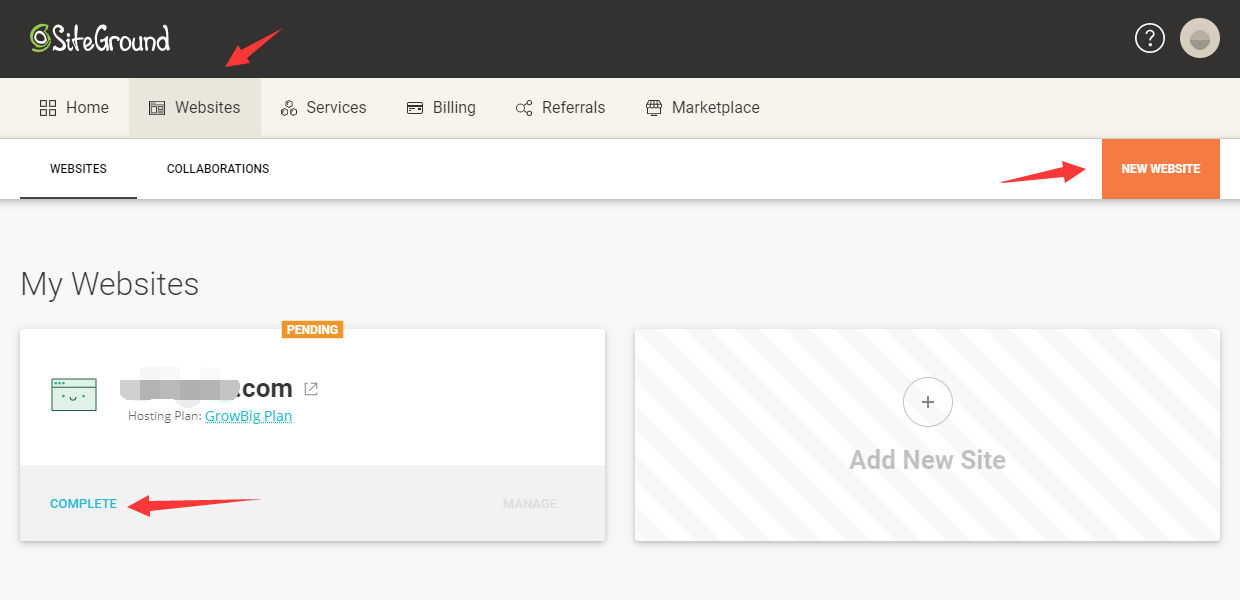Click the orange PENDING status badge
Viewport: 1240px width, 600px height.
312,329
